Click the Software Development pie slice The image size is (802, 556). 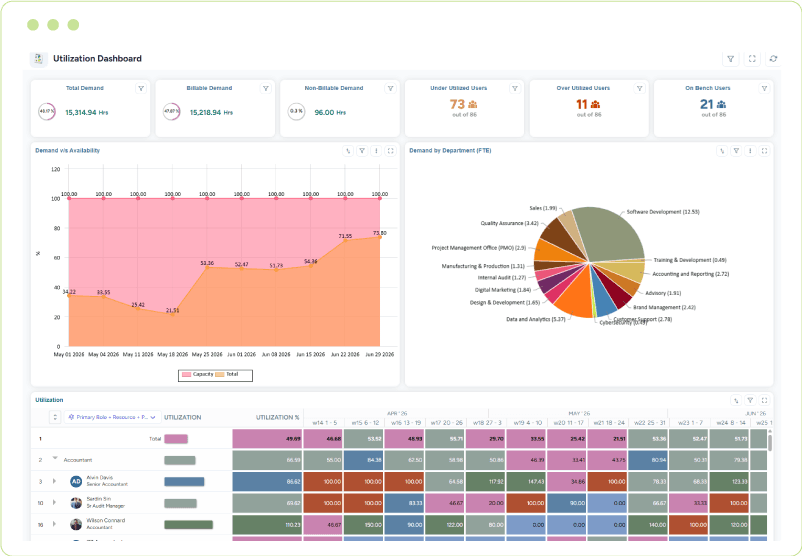610,233
